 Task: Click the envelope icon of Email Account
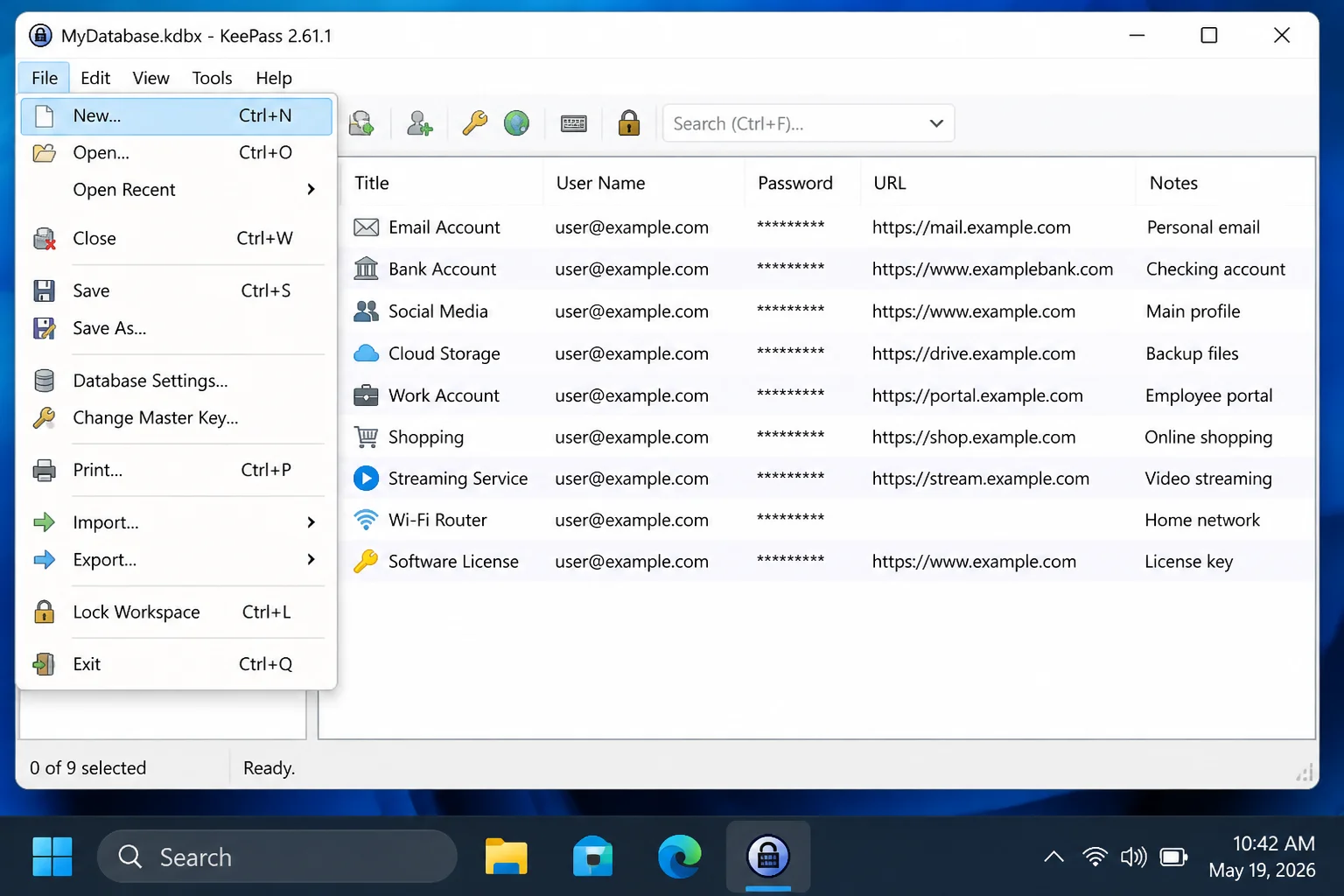[x=366, y=227]
